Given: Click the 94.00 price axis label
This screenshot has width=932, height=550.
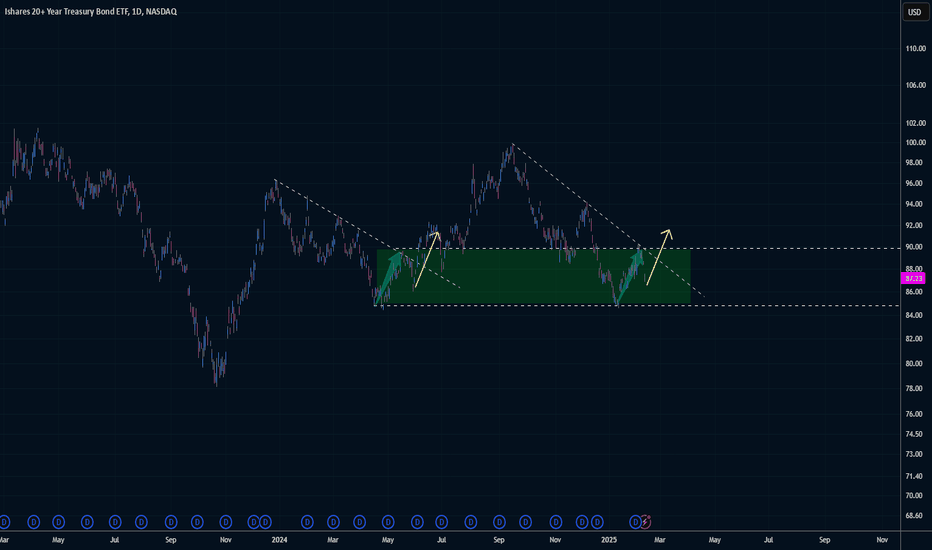Looking at the screenshot, I should (915, 204).
